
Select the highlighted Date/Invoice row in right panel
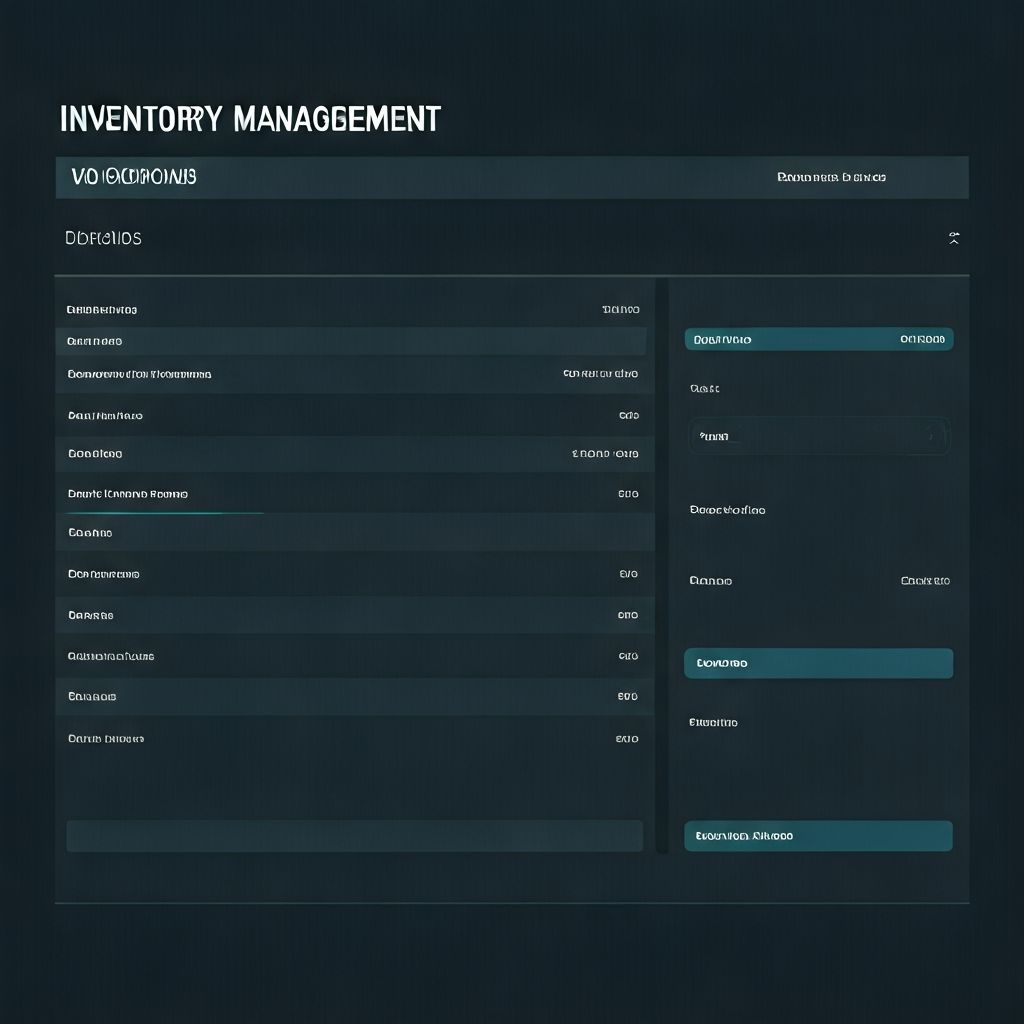[x=818, y=339]
